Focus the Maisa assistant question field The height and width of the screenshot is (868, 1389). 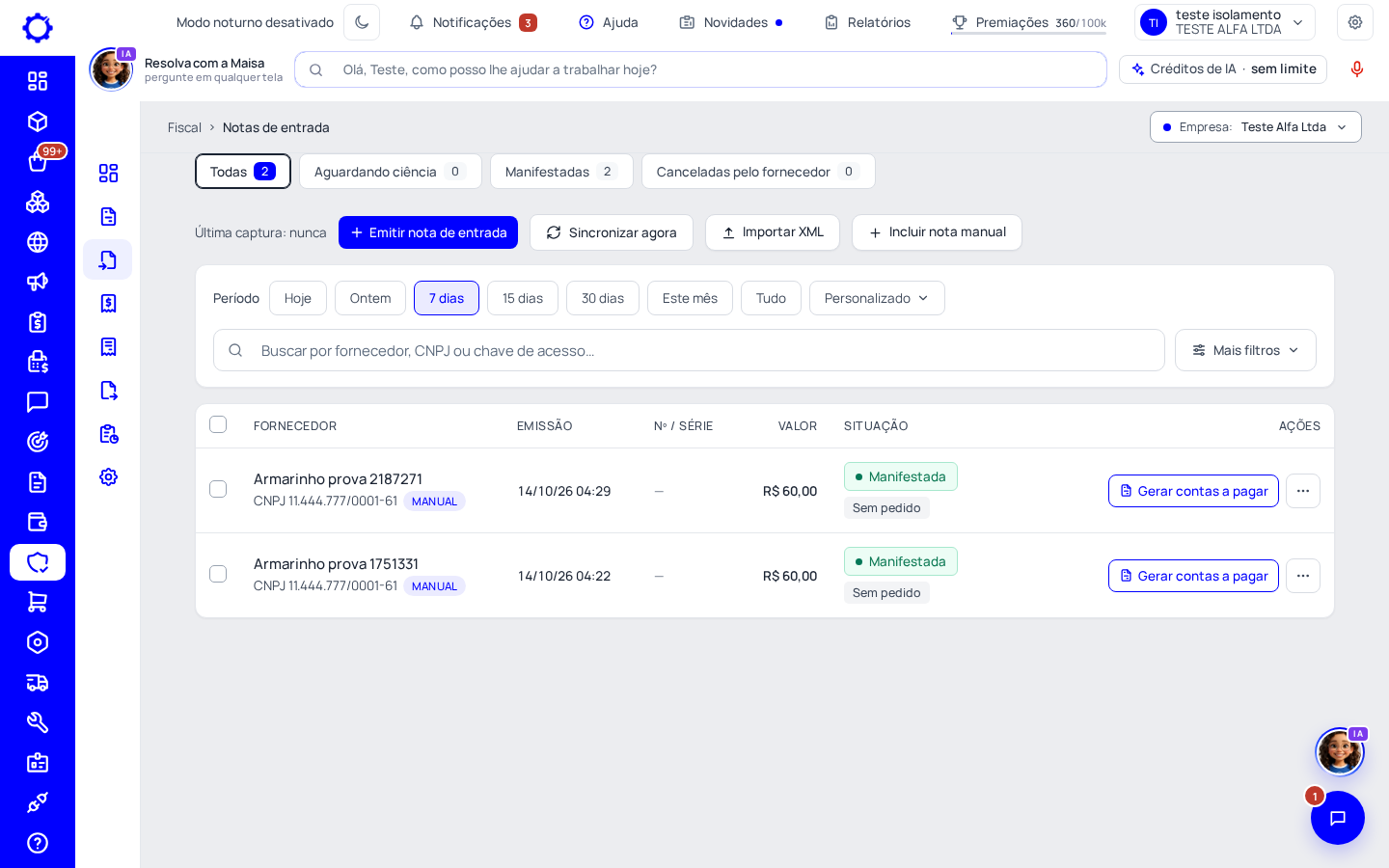[700, 69]
